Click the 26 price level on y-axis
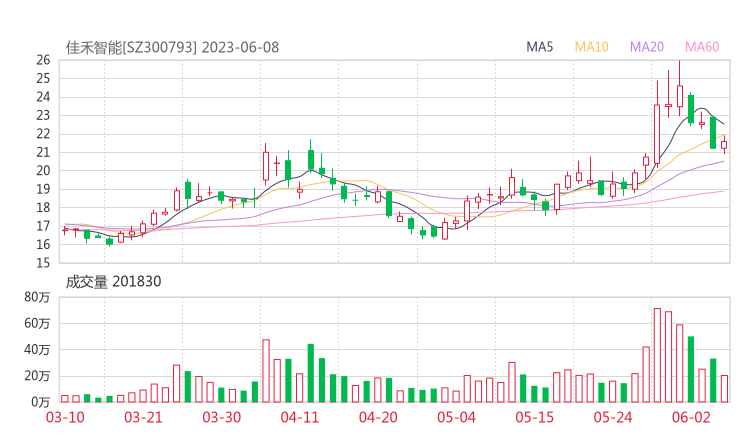Screen dimensions: 740x440 [42, 60]
